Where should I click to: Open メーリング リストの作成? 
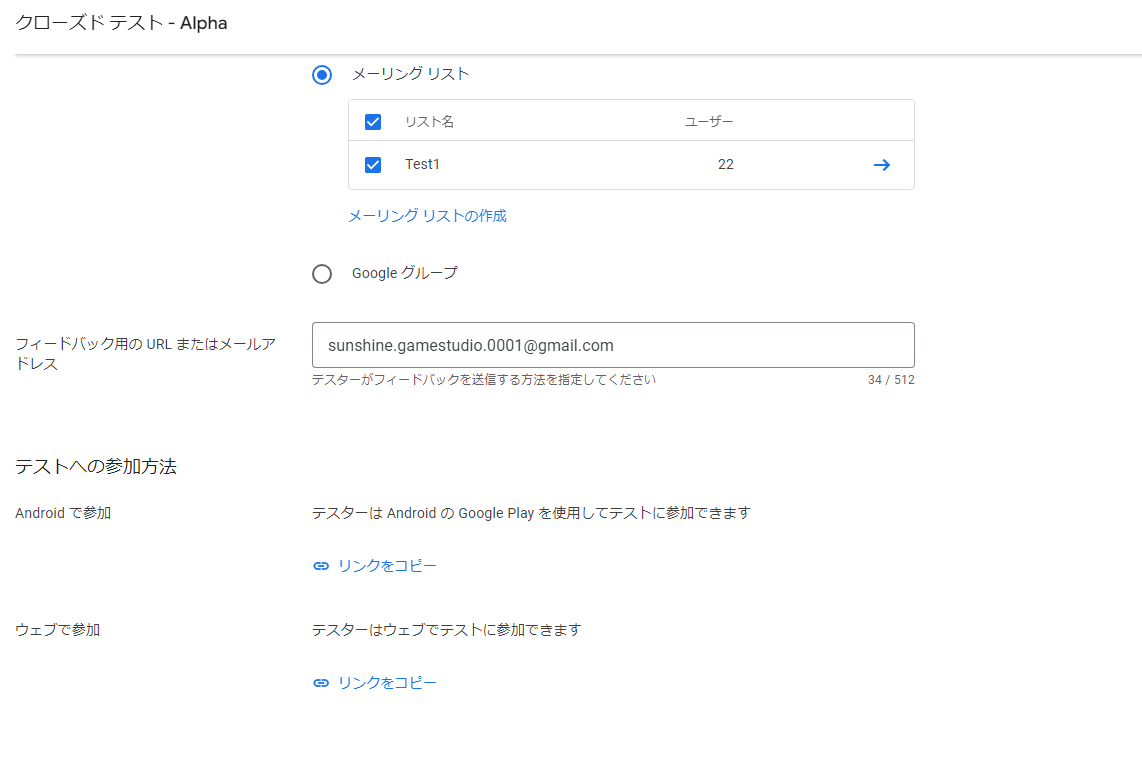pos(425,215)
